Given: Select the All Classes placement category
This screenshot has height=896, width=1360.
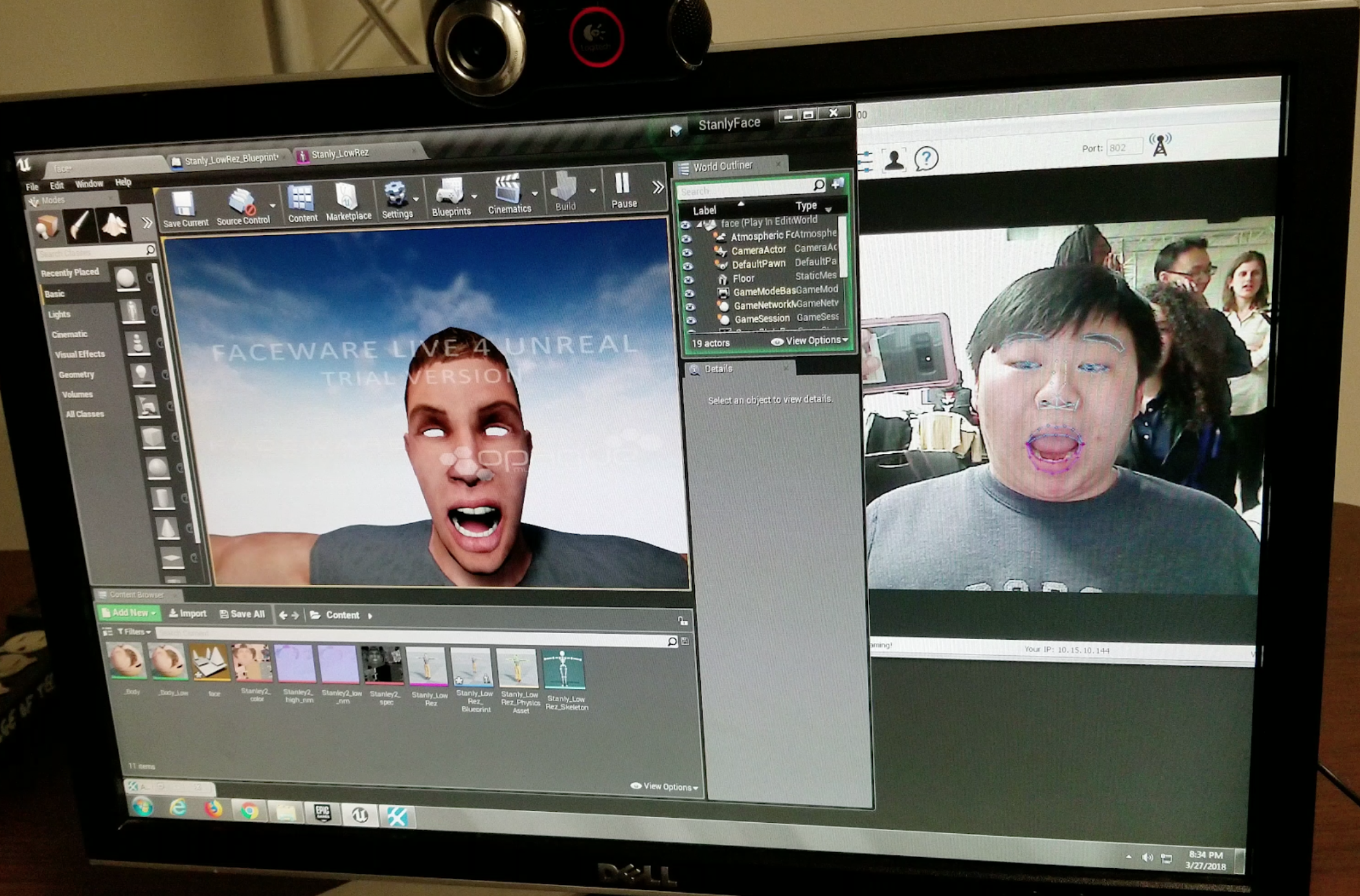Looking at the screenshot, I should [x=85, y=414].
